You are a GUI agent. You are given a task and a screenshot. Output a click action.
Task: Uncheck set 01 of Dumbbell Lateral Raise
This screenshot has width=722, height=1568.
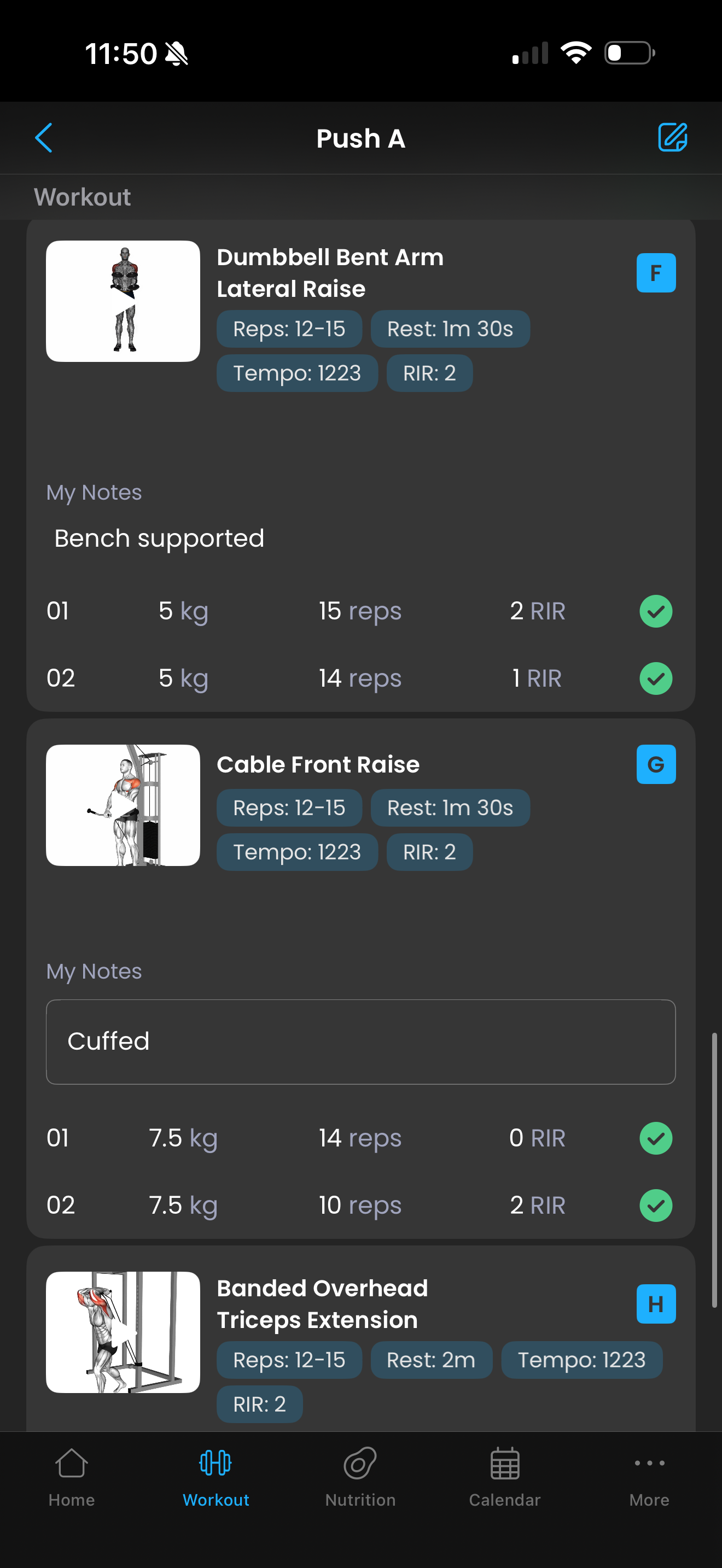tap(656, 611)
